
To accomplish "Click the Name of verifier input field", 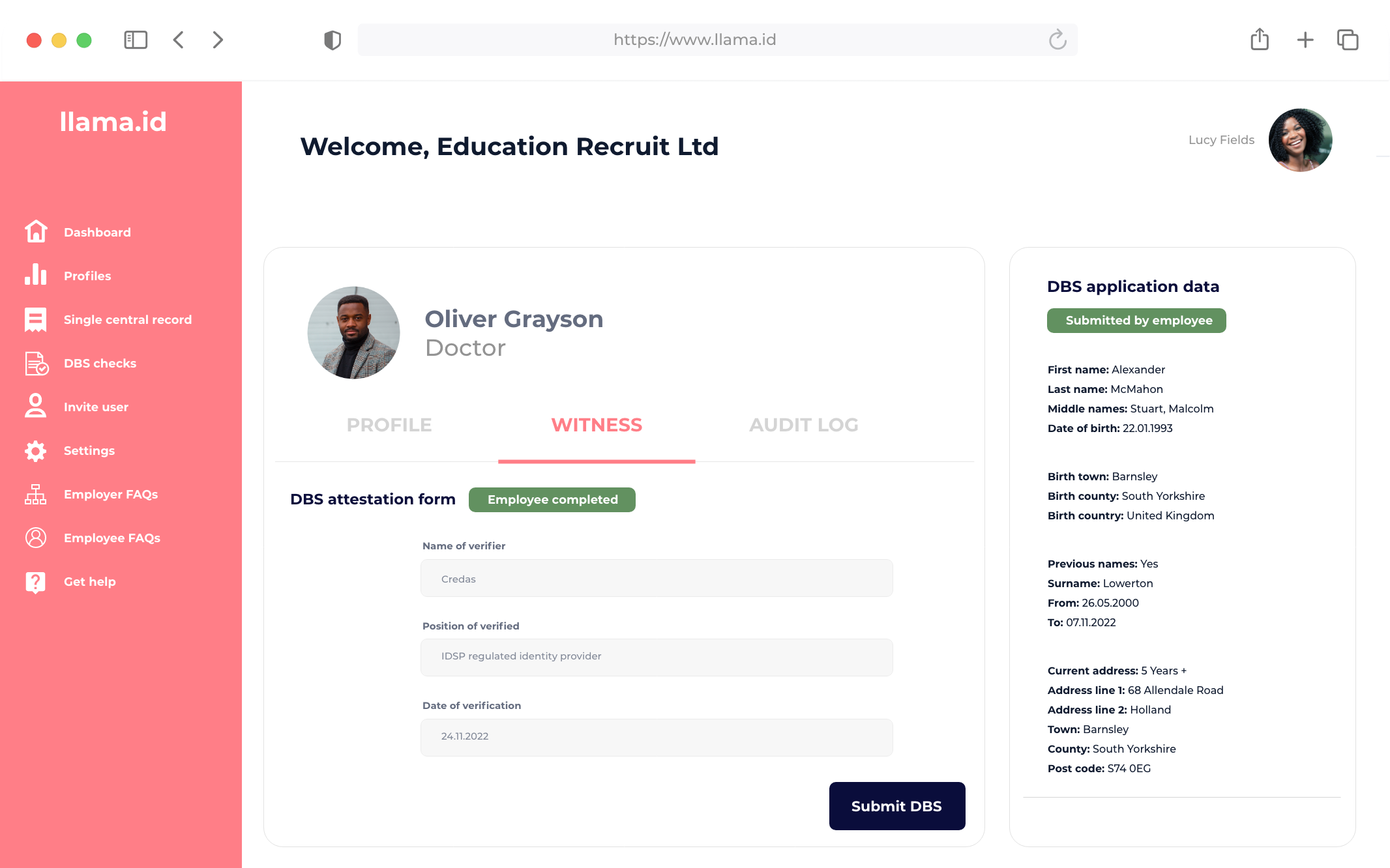I will click(x=656, y=578).
